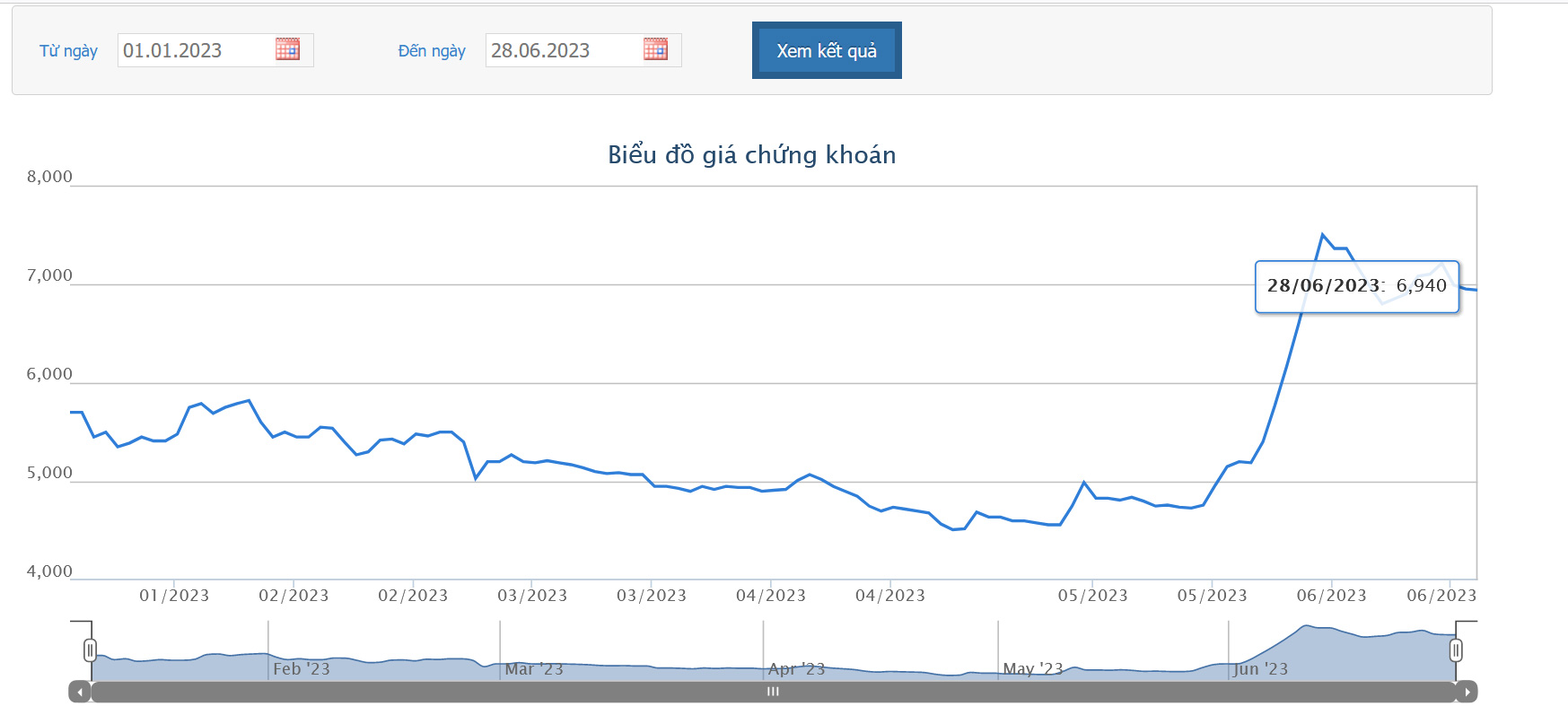Open the 'Đến ngày' calendar picker icon
The width and height of the screenshot is (1568, 706).
(x=655, y=49)
